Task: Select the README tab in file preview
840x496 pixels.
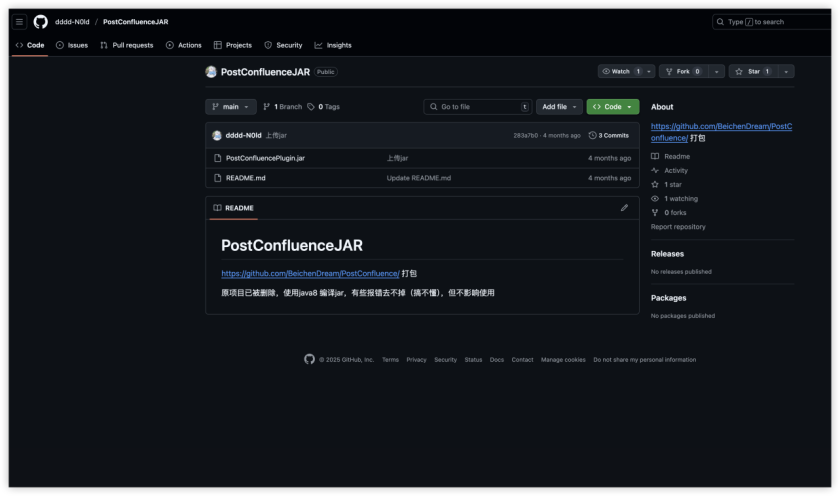Action: coord(234,208)
